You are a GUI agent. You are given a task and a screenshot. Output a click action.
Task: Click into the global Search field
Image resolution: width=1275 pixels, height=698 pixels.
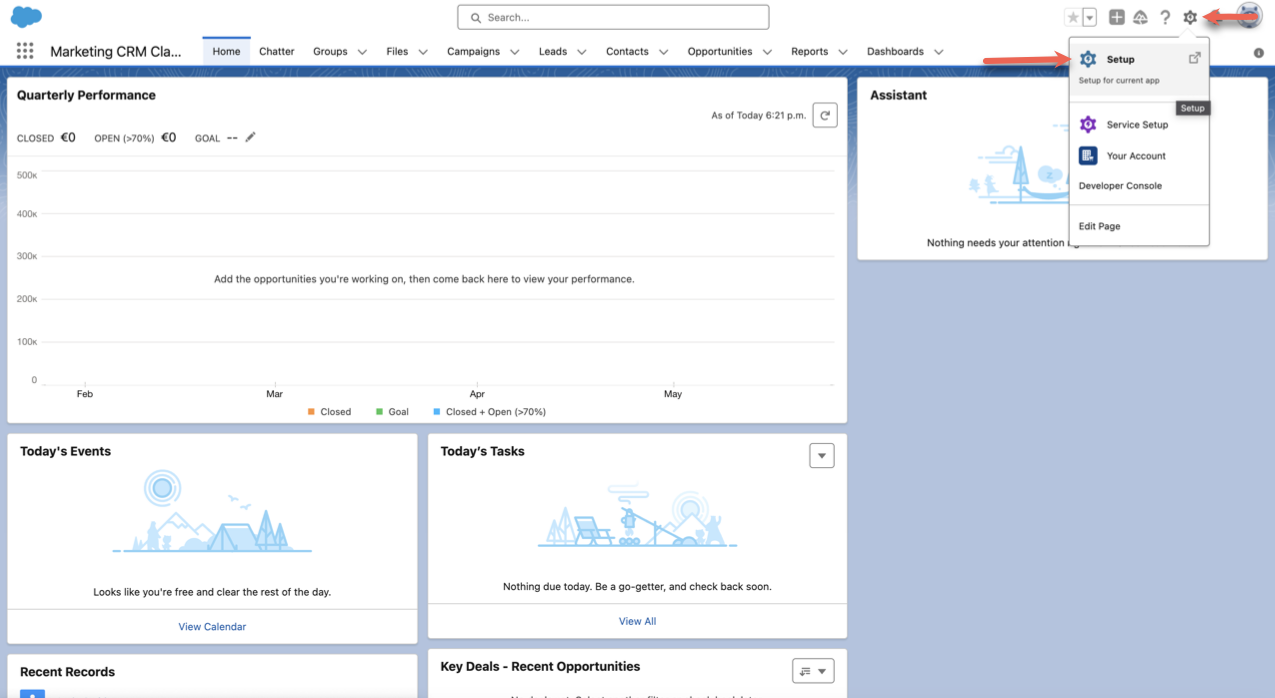coord(613,17)
